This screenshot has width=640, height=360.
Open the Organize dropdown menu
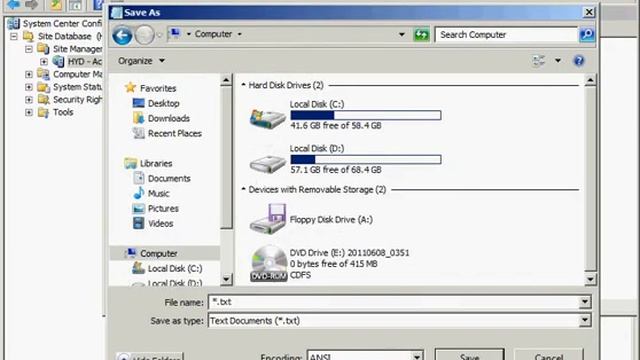point(141,61)
